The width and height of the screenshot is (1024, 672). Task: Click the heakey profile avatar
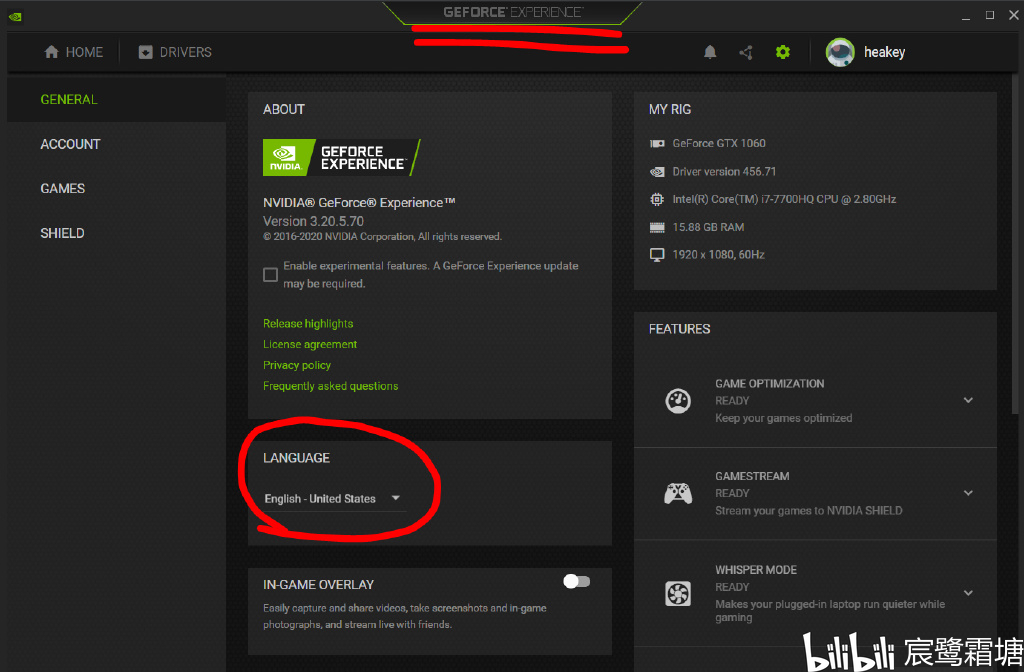click(840, 52)
